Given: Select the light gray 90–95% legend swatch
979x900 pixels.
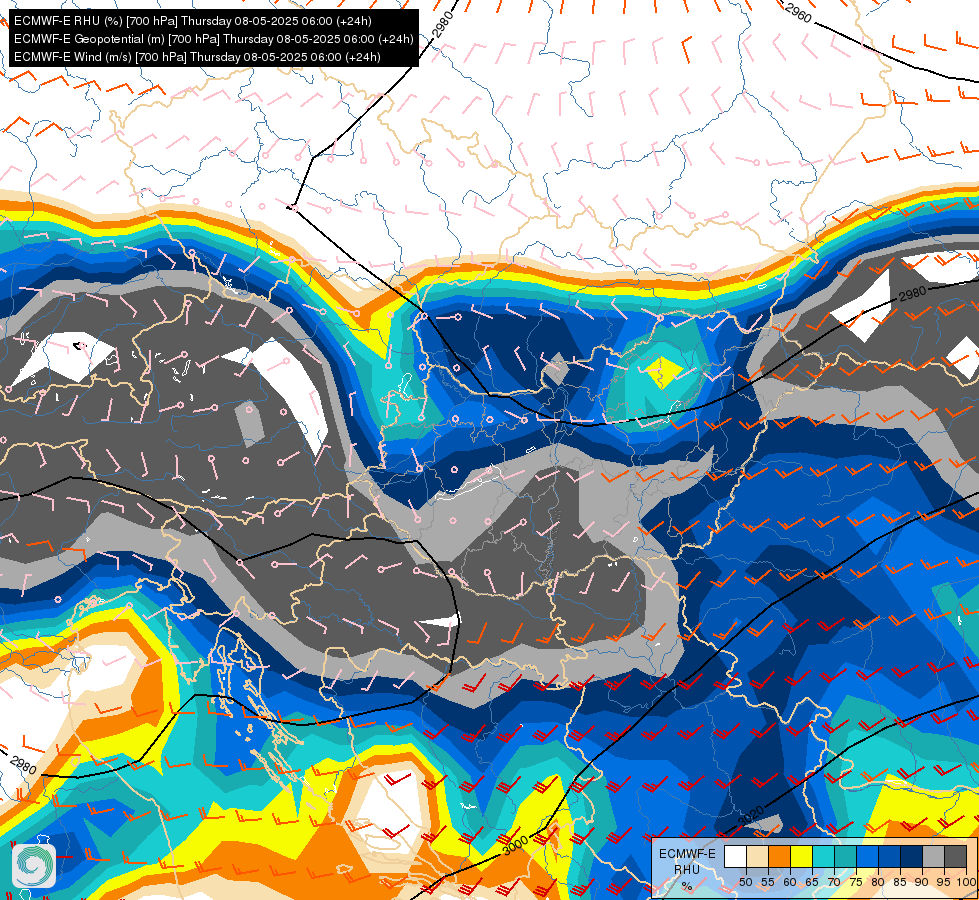Looking at the screenshot, I should pos(933,856).
